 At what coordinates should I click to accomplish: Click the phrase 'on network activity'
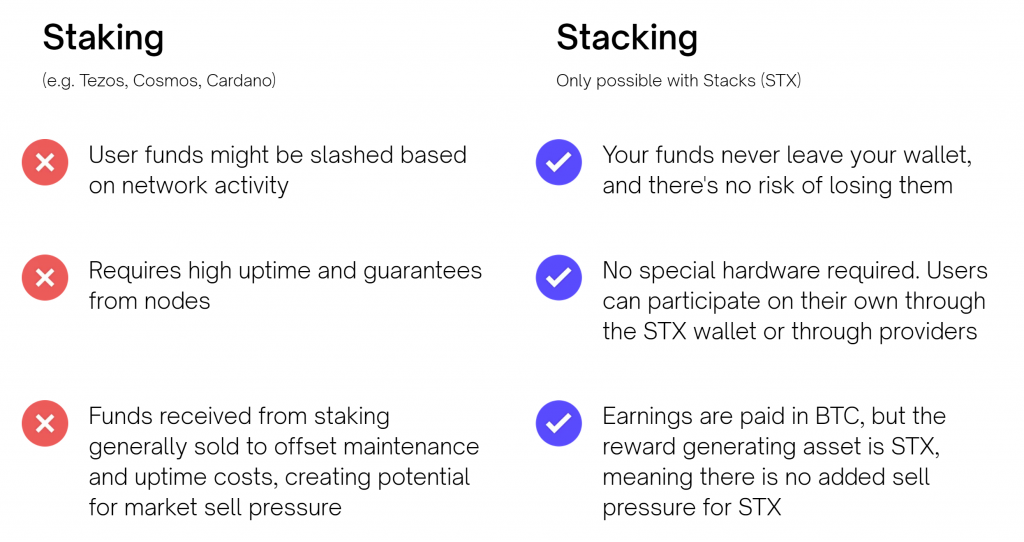189,185
